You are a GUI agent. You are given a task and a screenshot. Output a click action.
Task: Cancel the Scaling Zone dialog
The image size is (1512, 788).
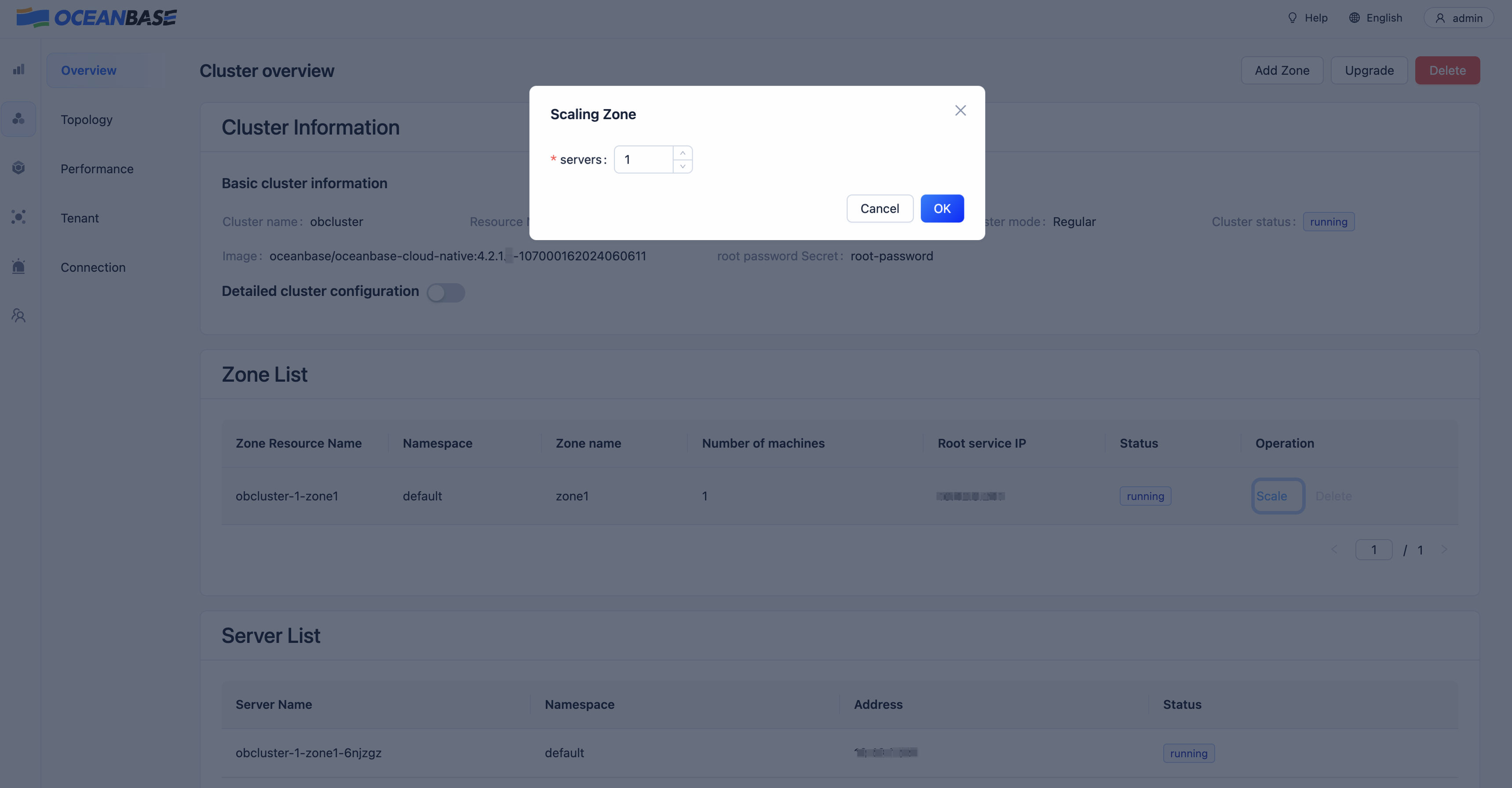click(x=879, y=208)
